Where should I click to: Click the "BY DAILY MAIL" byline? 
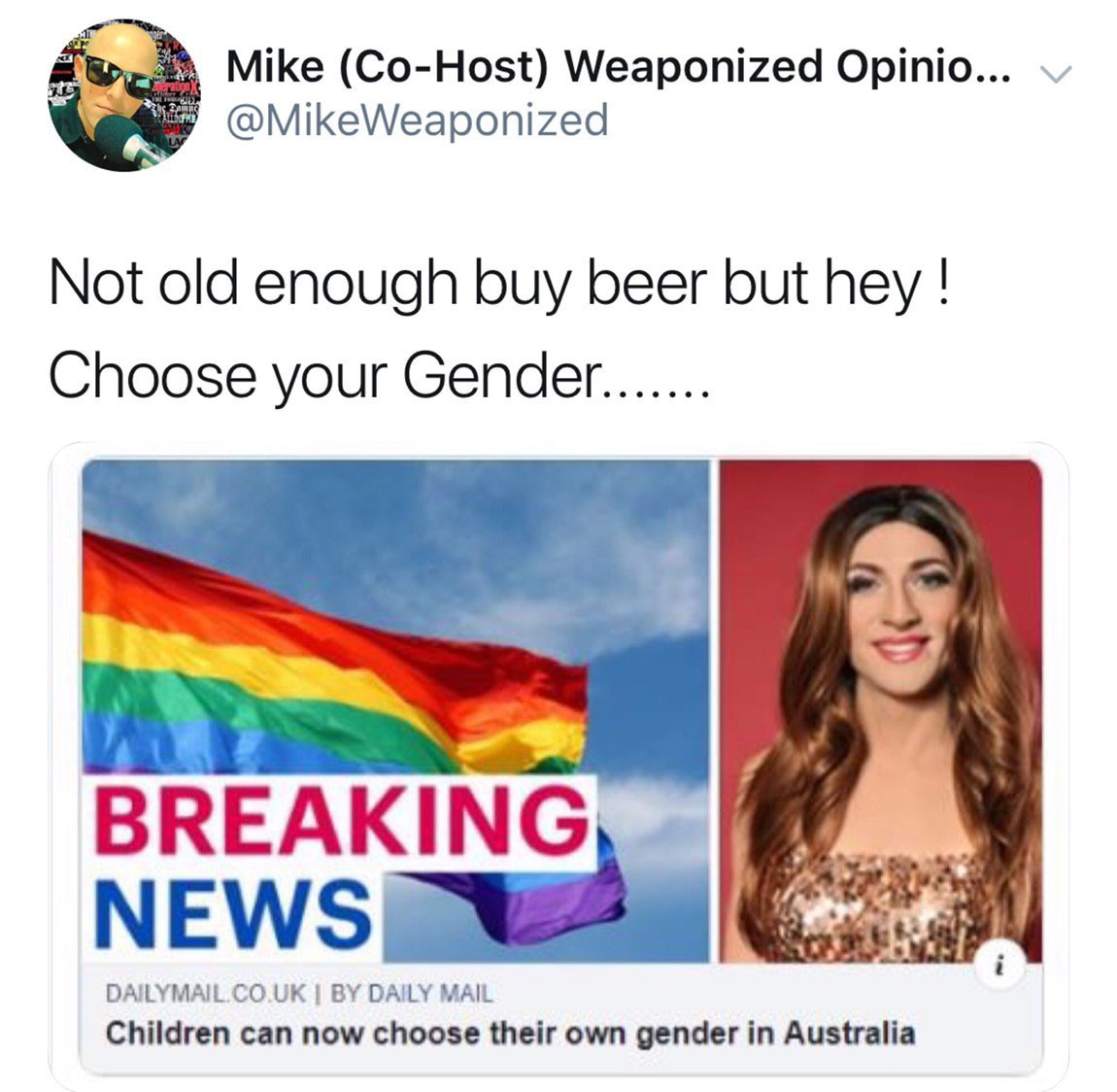(411, 993)
